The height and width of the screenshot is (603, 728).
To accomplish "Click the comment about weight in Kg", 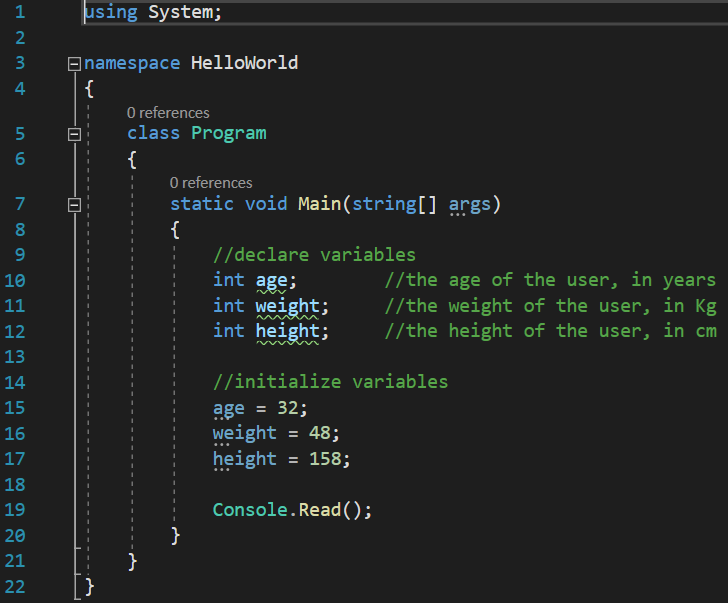I will [x=550, y=306].
